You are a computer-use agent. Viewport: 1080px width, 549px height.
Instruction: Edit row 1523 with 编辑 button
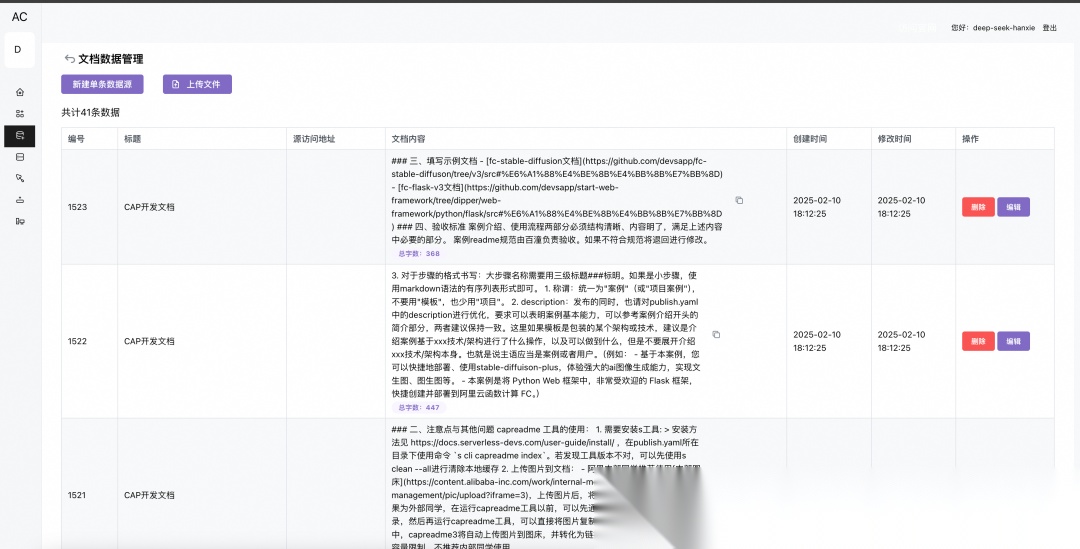tap(1013, 207)
